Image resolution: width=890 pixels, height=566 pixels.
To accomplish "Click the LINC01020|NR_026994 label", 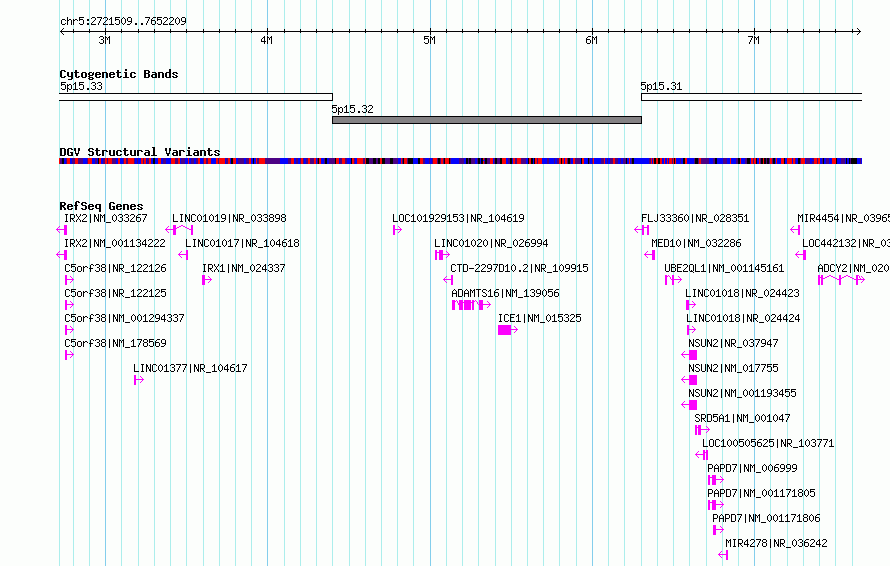I will point(491,243).
